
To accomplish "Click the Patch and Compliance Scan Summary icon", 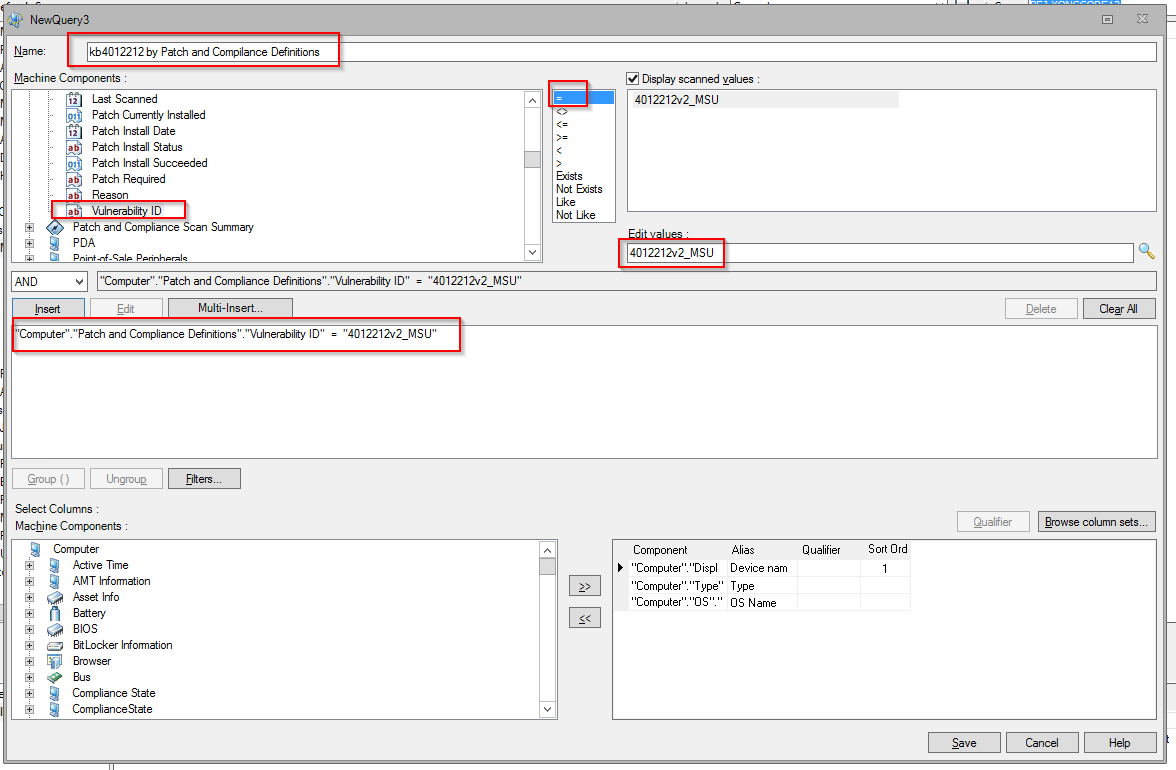I will 55,227.
